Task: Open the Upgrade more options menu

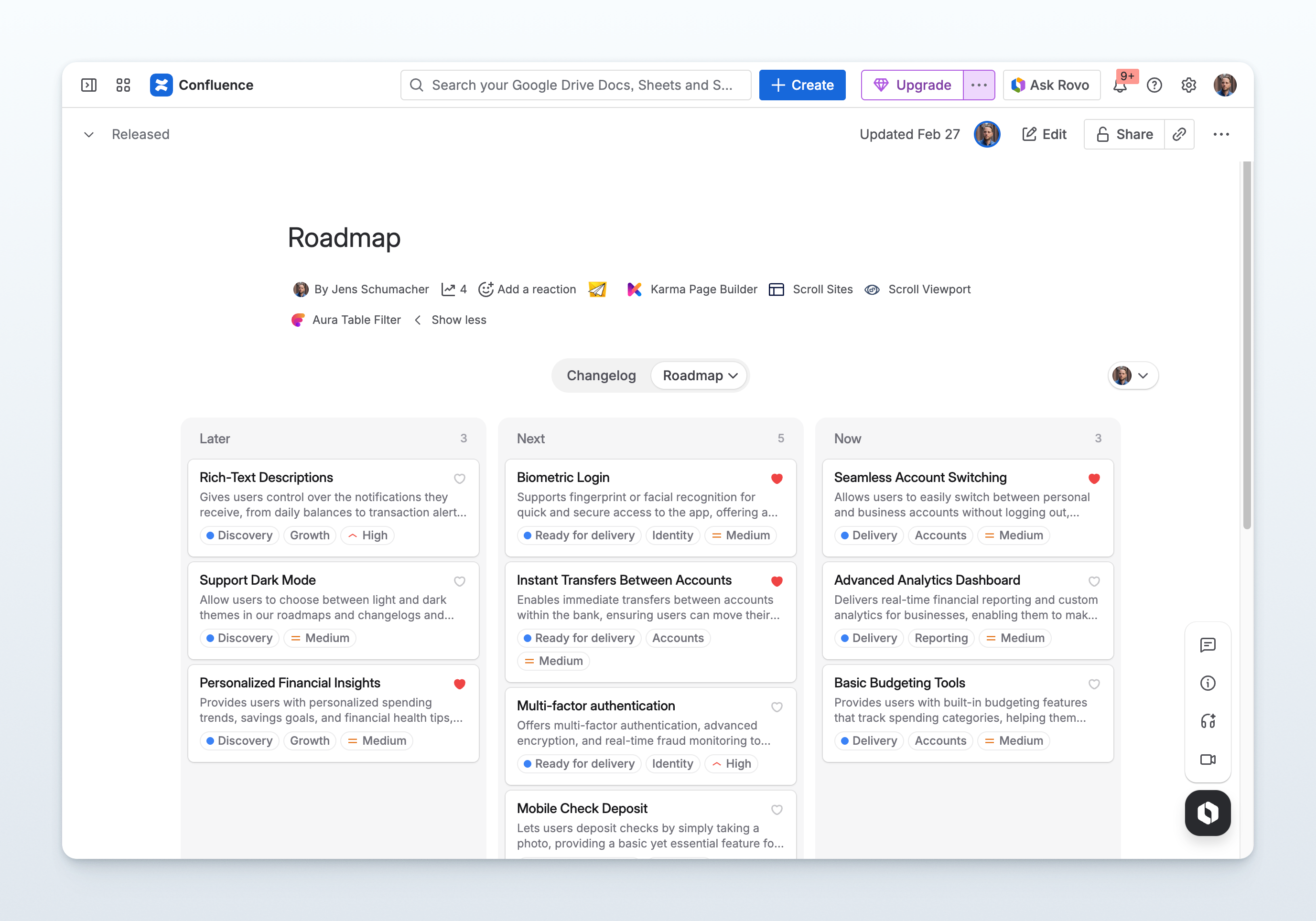Action: point(979,85)
